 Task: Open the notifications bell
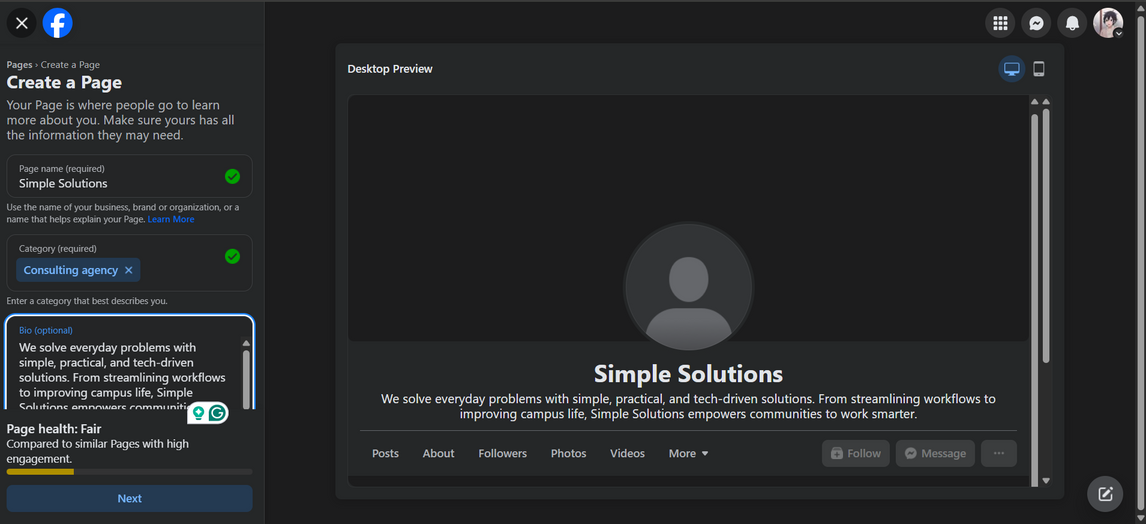[1072, 23]
